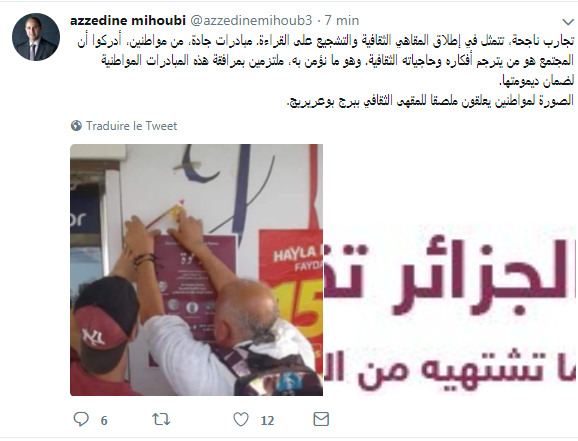
Task: Click the reply count showing 6
Action: pyautogui.click(x=104, y=420)
